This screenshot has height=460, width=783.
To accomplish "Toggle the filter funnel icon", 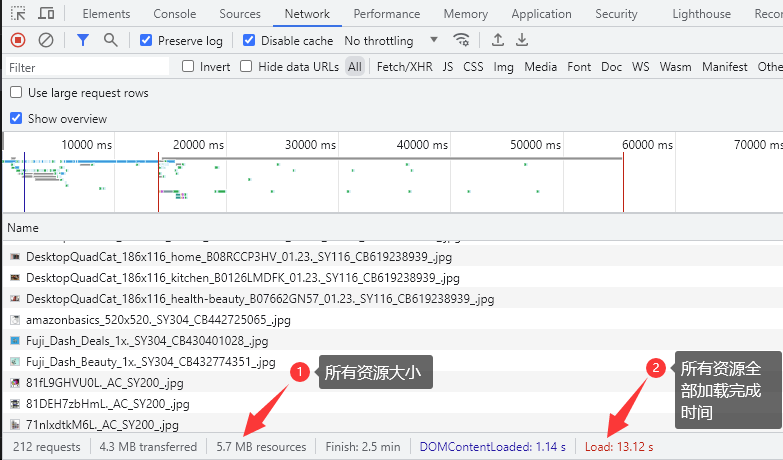I will point(83,40).
